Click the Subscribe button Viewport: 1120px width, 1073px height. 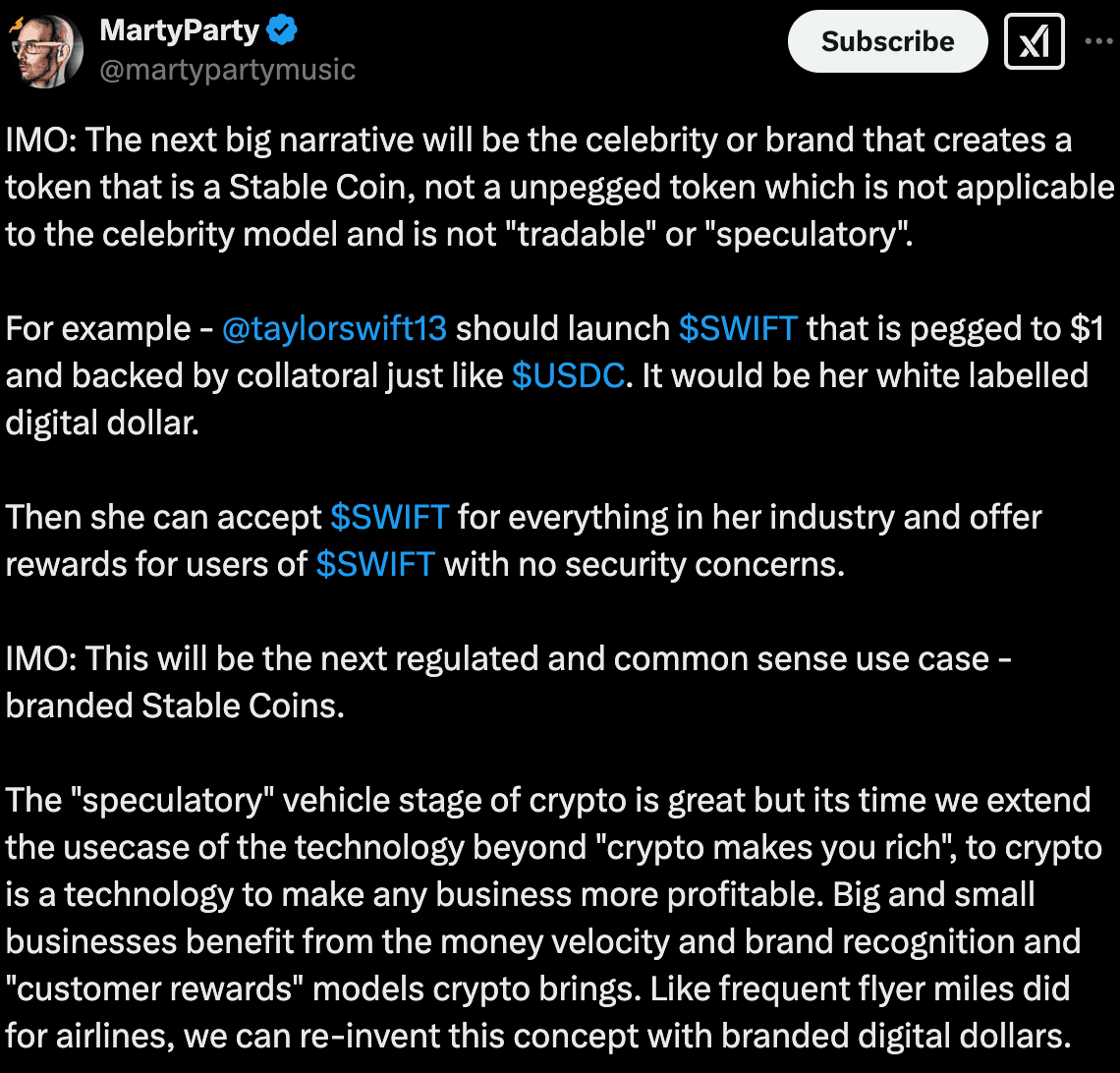pos(887,41)
